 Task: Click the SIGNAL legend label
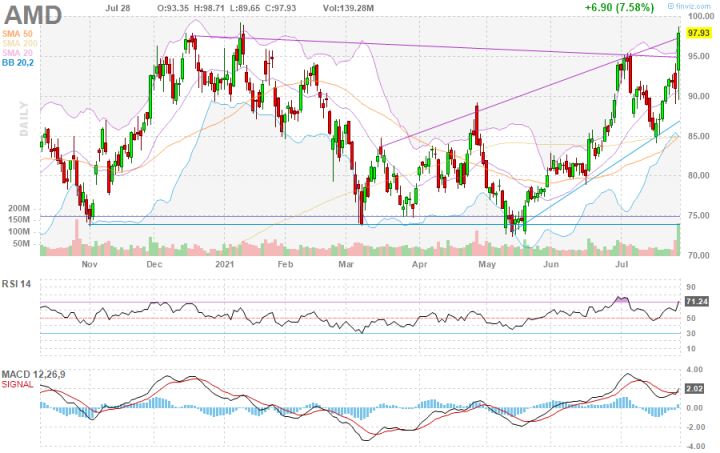(17, 385)
